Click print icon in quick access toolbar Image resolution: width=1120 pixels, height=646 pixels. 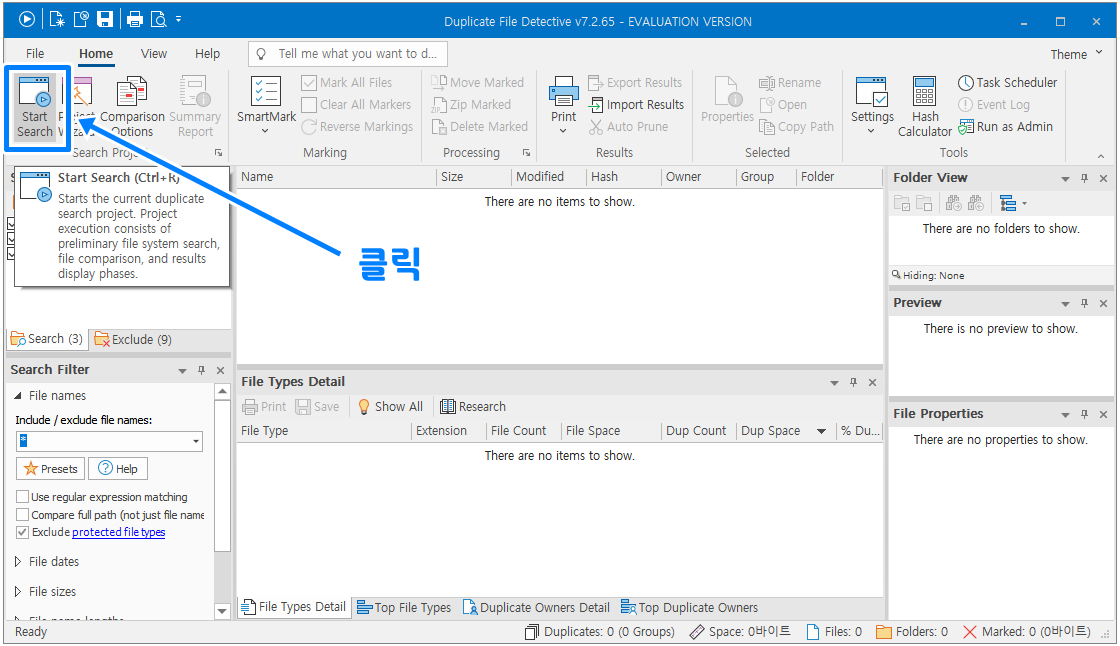(x=134, y=20)
